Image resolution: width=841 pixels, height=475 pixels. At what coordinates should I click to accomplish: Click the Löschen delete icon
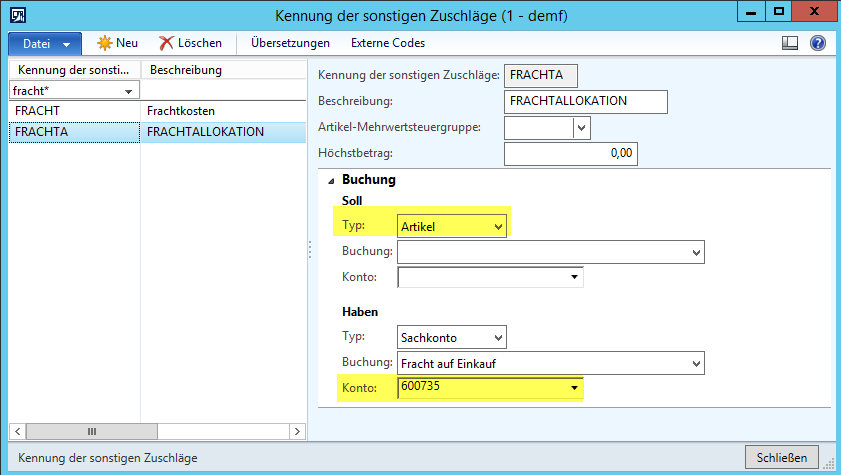tap(167, 43)
